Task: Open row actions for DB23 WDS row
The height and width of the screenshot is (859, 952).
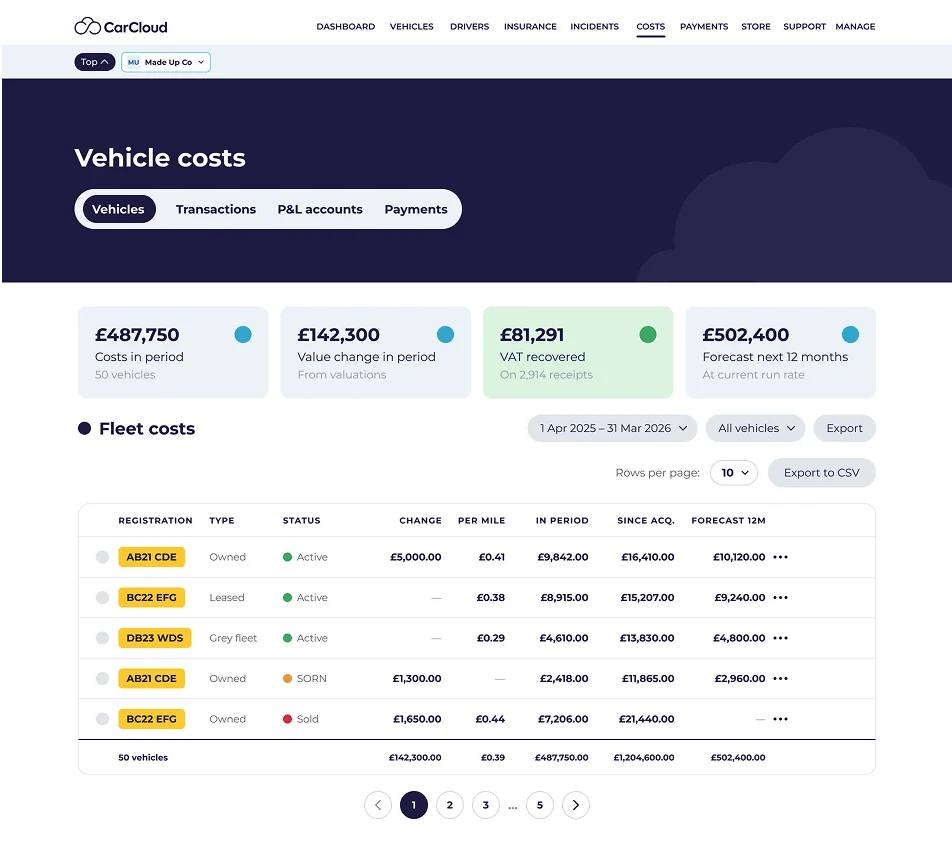Action: tap(780, 638)
